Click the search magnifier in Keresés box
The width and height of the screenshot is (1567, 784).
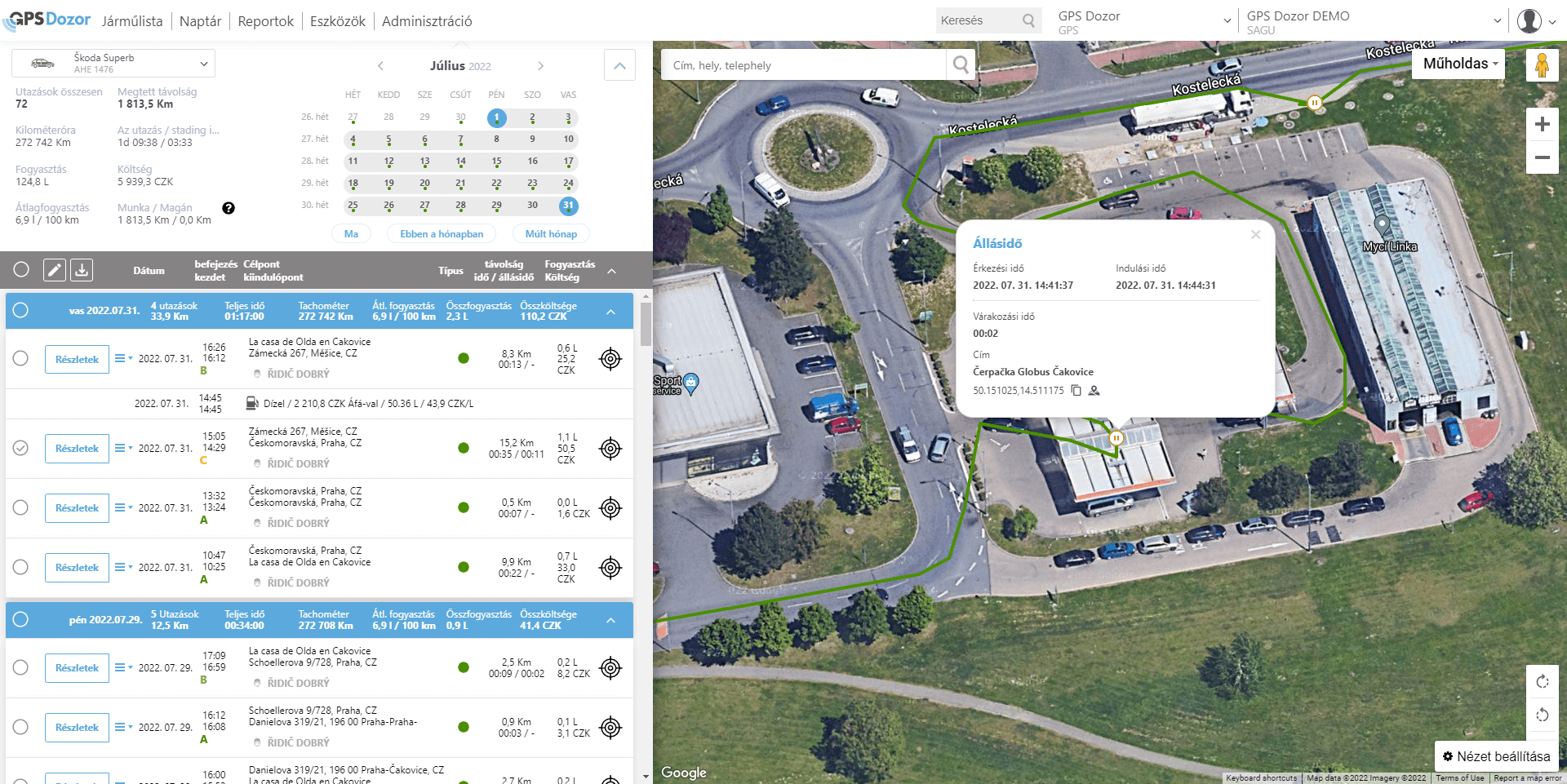1028,20
